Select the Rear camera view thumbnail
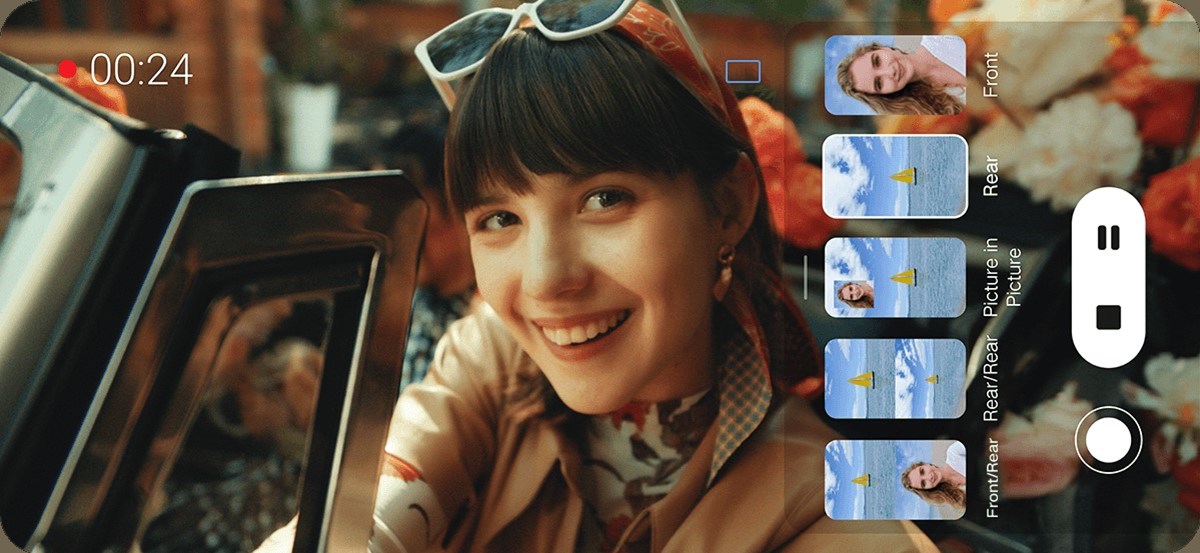The height and width of the screenshot is (553, 1200). tap(895, 176)
